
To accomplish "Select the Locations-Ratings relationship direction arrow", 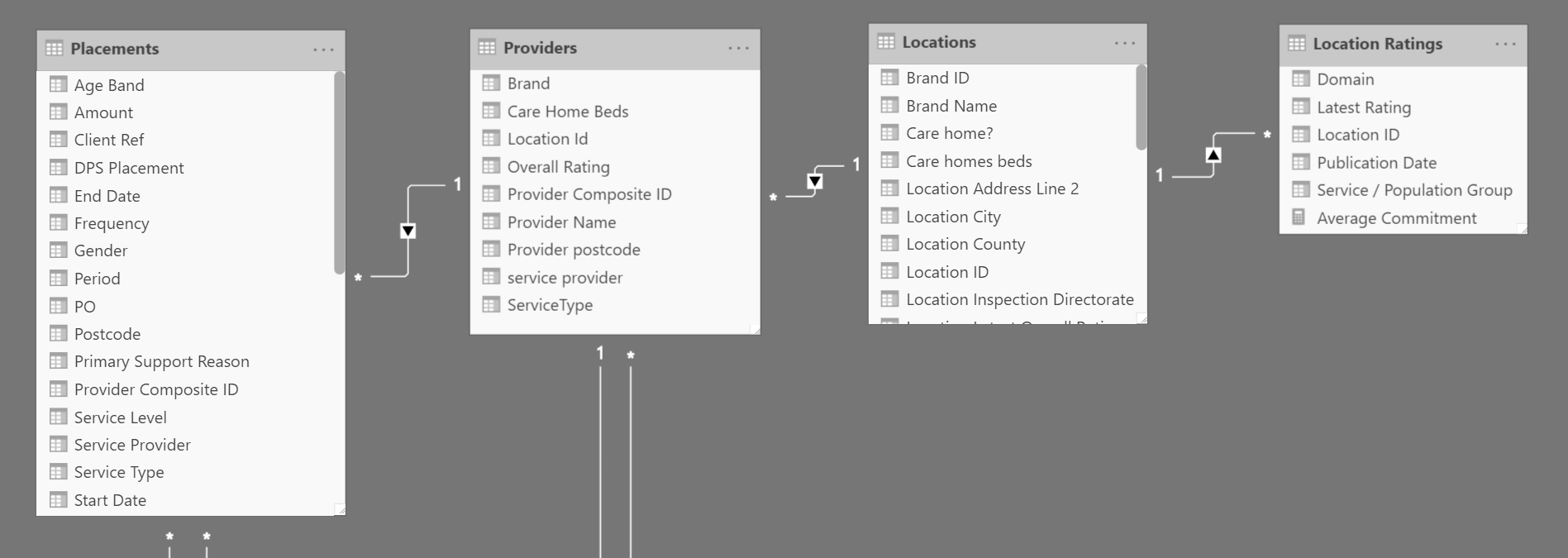I will point(1213,155).
